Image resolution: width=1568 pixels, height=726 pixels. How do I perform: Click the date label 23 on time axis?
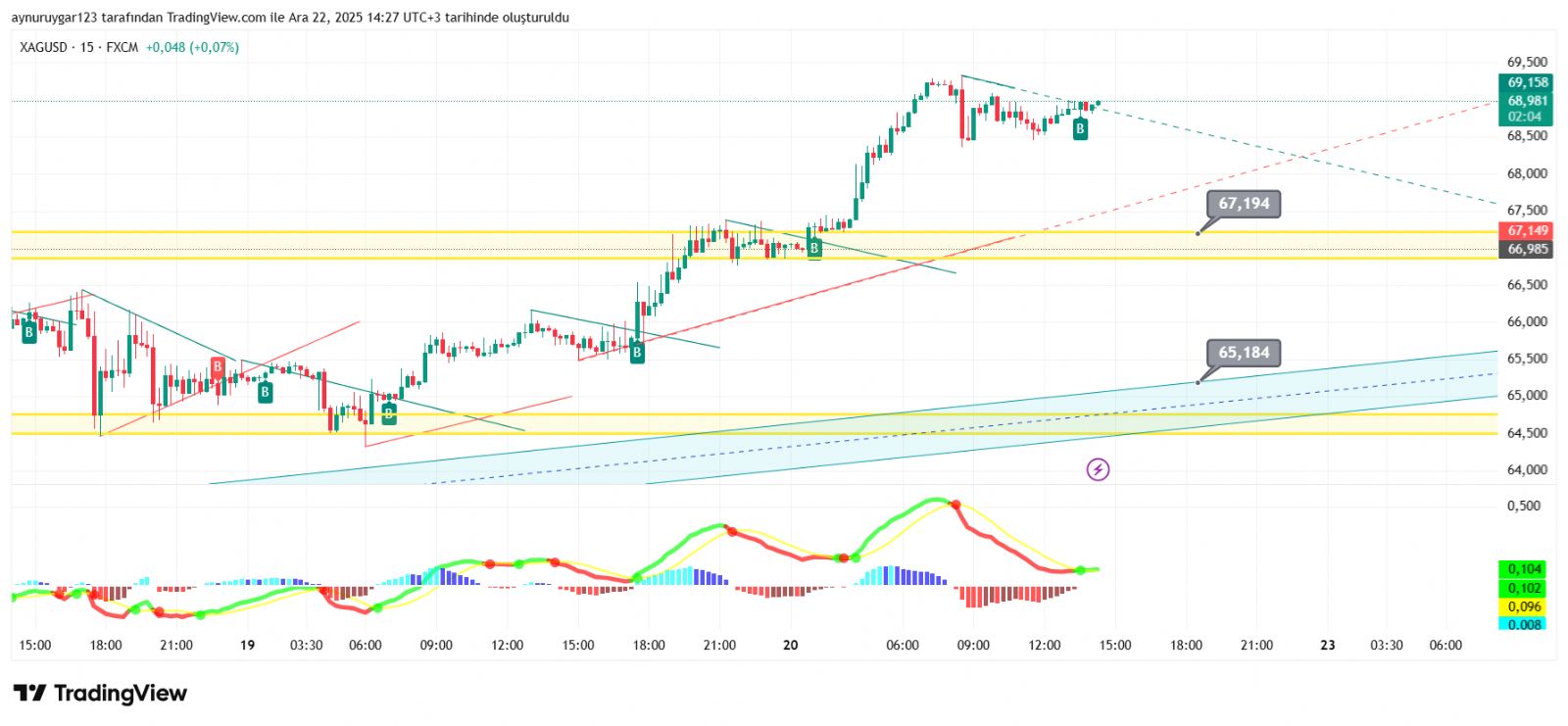click(x=1328, y=645)
